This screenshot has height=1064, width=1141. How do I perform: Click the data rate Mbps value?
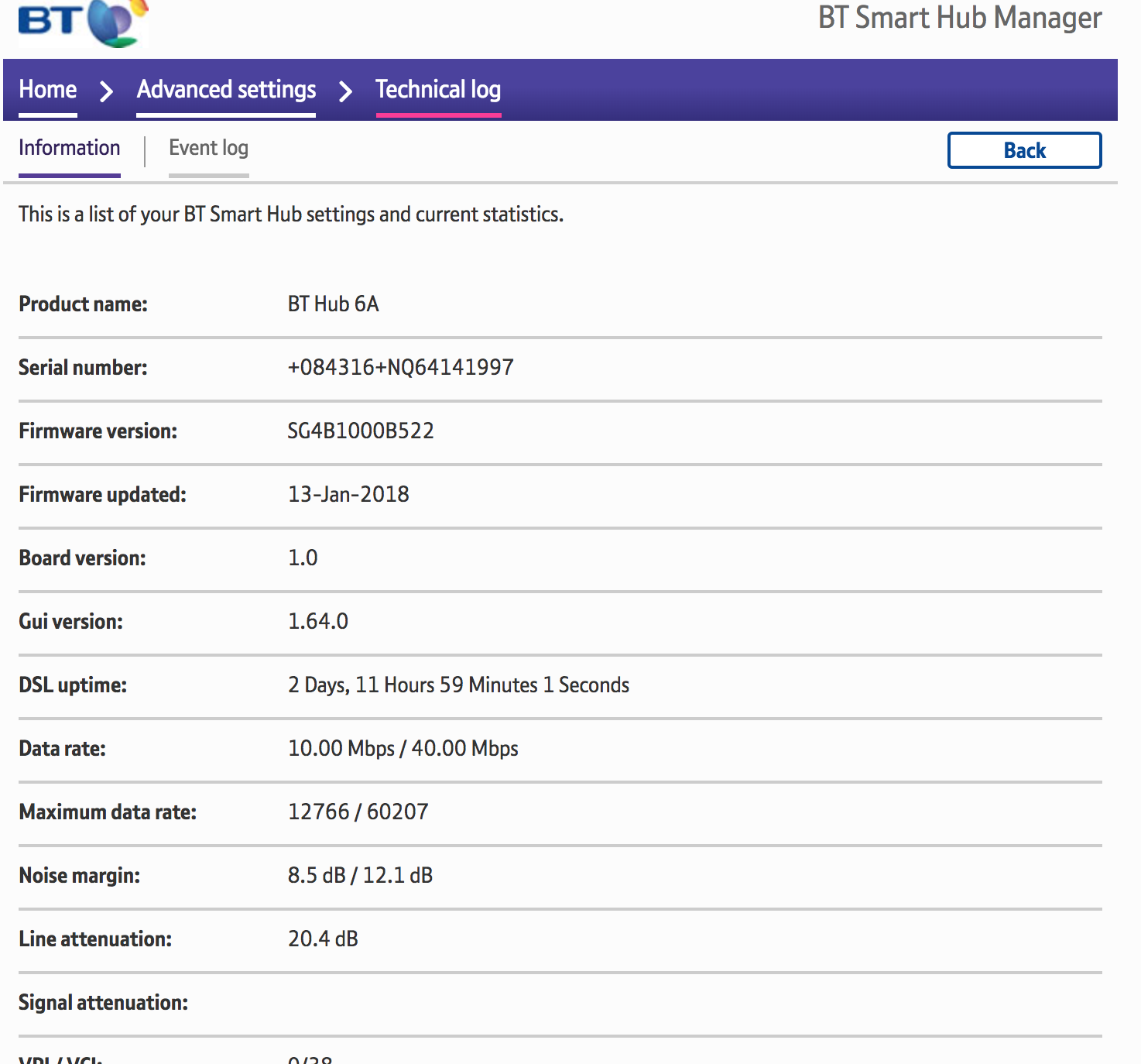pyautogui.click(x=403, y=748)
